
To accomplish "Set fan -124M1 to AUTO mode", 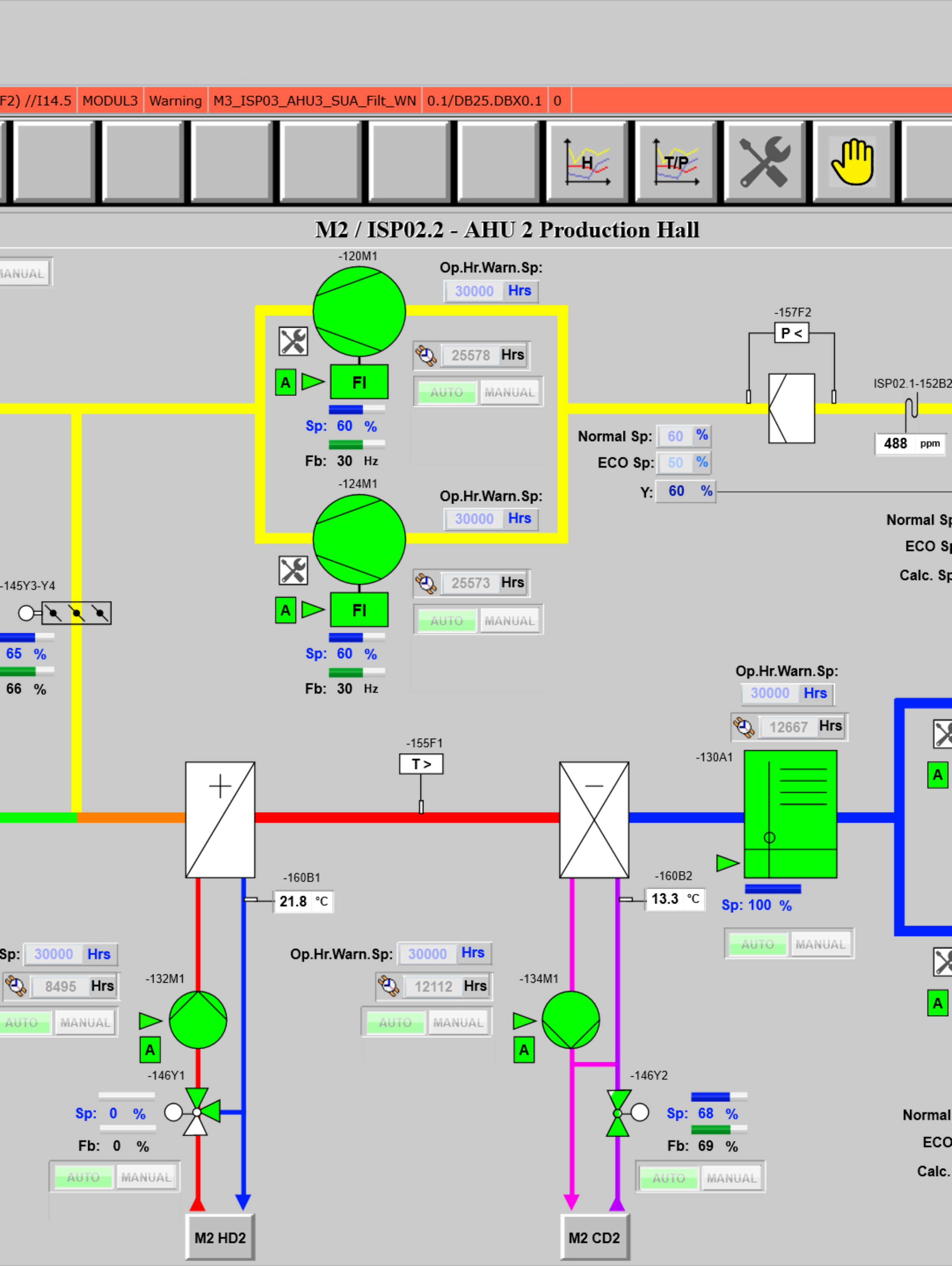I will (x=447, y=621).
